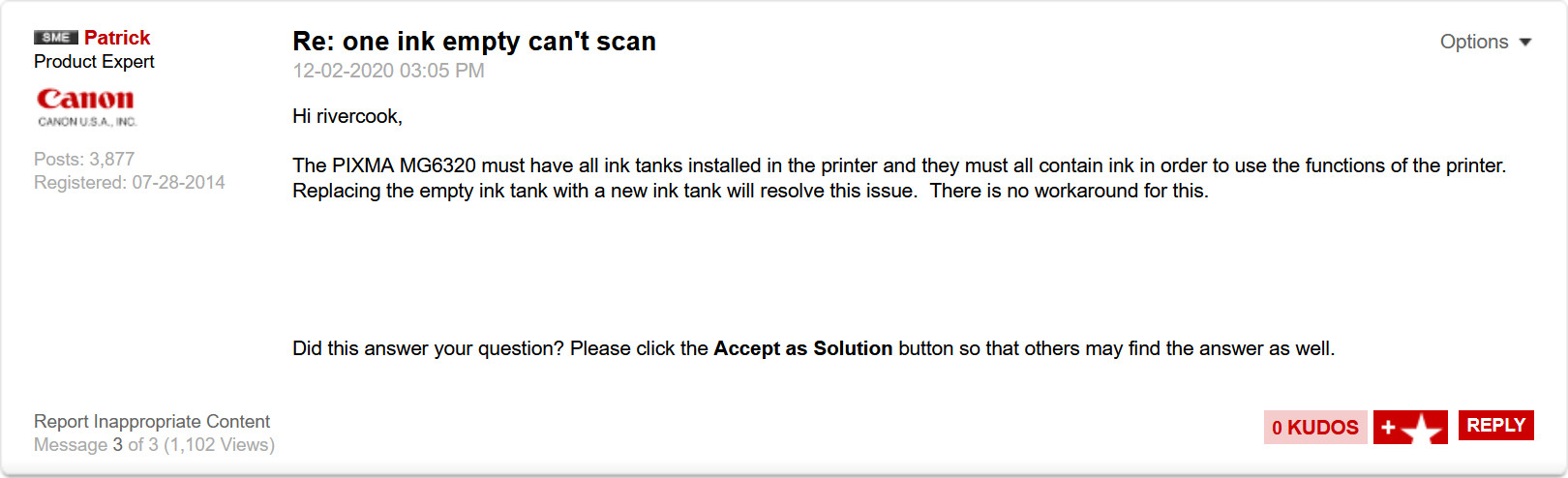
Task: Click the Hi rivercook greeting line
Action: coord(347,116)
